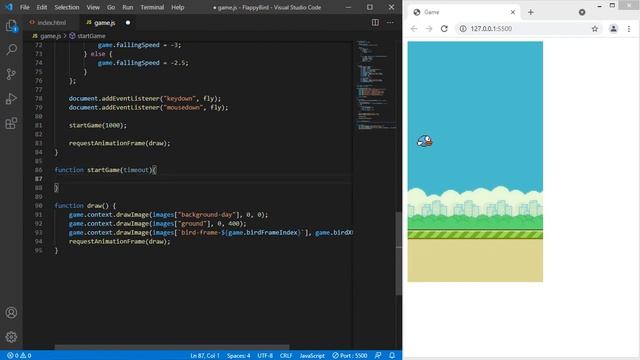Click 'function draw() {' on line 90
Viewport: 640px width, 360px height.
[85, 205]
